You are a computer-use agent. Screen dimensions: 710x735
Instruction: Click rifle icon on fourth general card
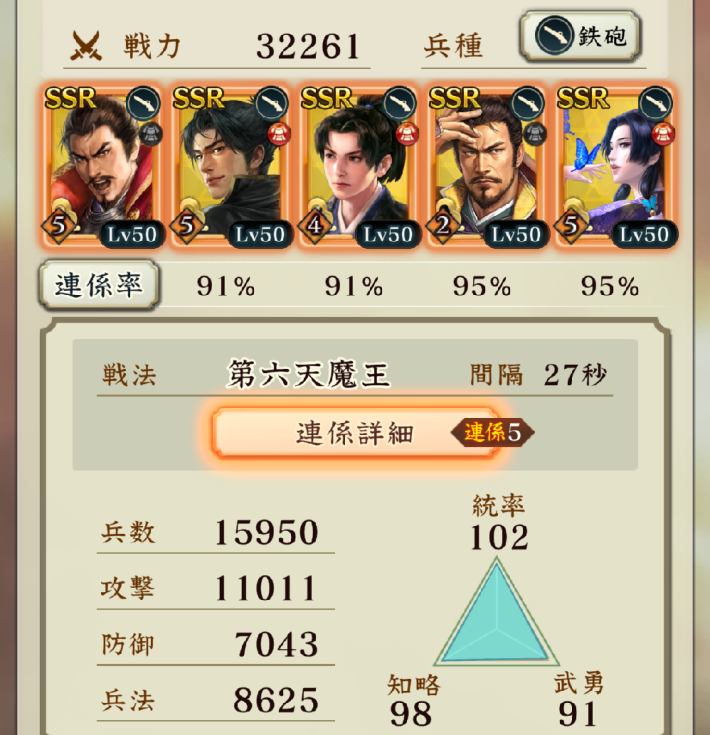click(x=528, y=103)
